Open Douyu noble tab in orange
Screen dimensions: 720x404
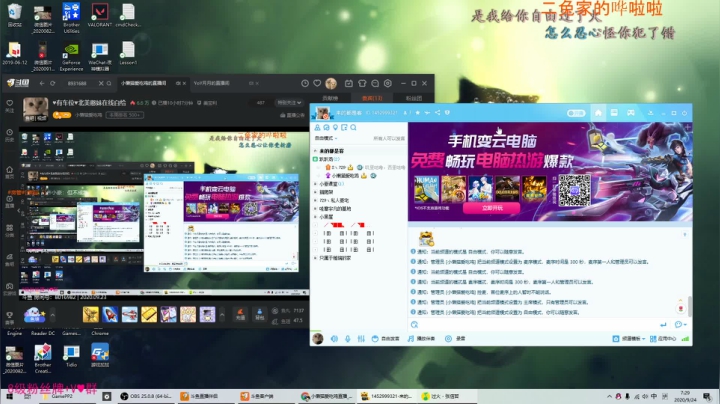[372, 98]
